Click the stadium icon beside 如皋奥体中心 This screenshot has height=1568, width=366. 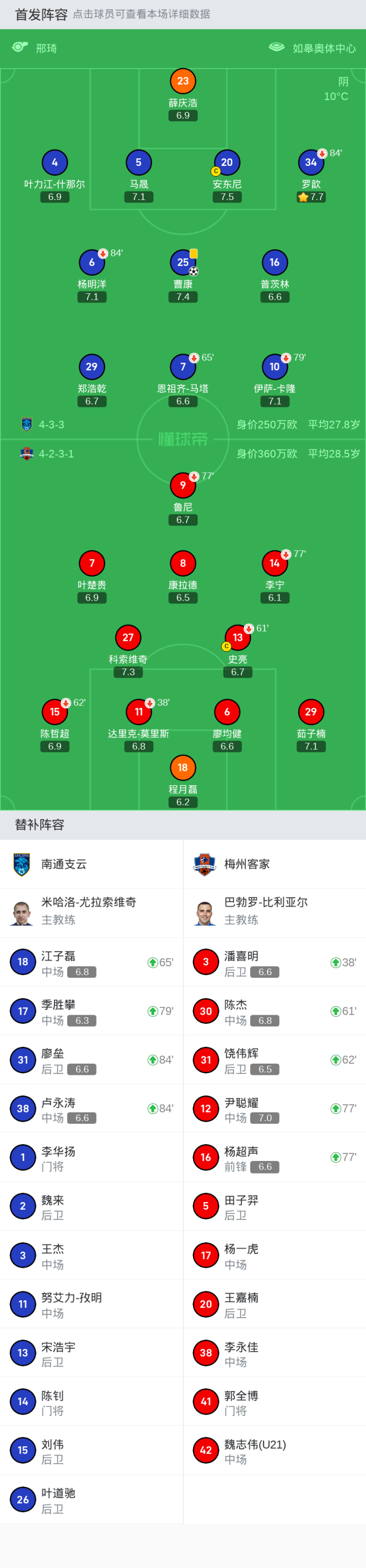click(x=277, y=47)
